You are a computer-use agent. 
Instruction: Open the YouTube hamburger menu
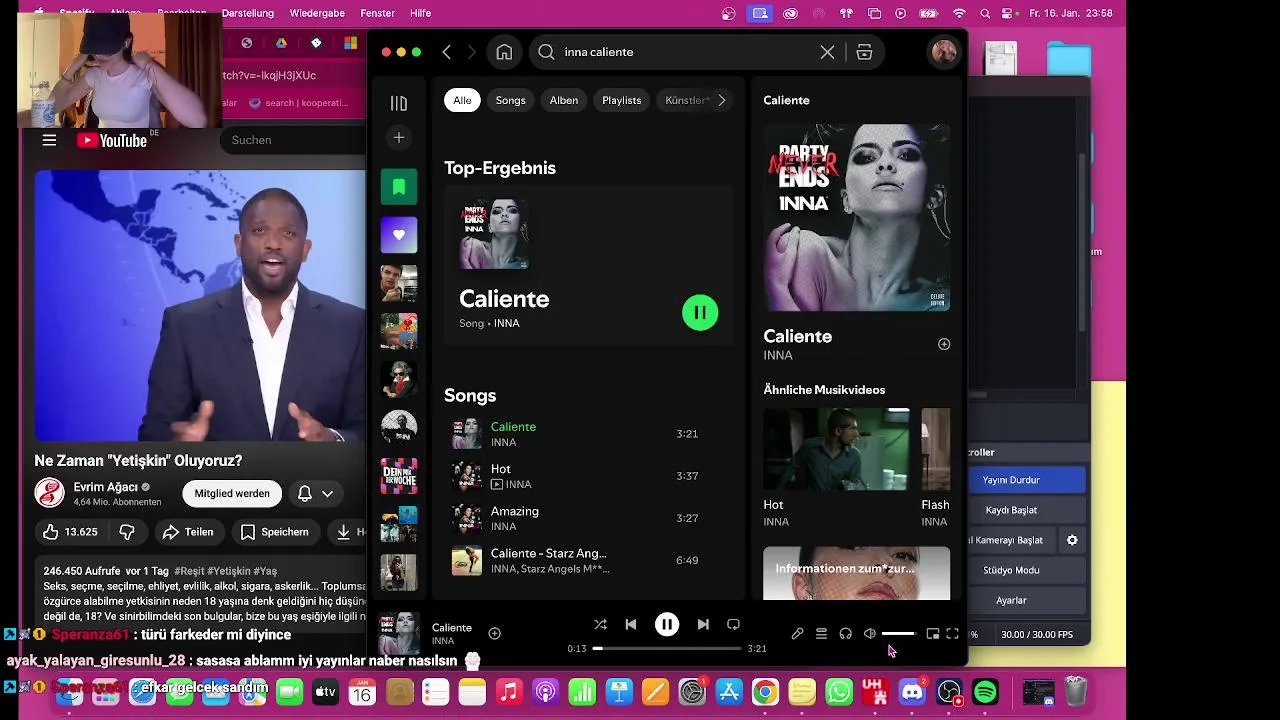click(49, 140)
